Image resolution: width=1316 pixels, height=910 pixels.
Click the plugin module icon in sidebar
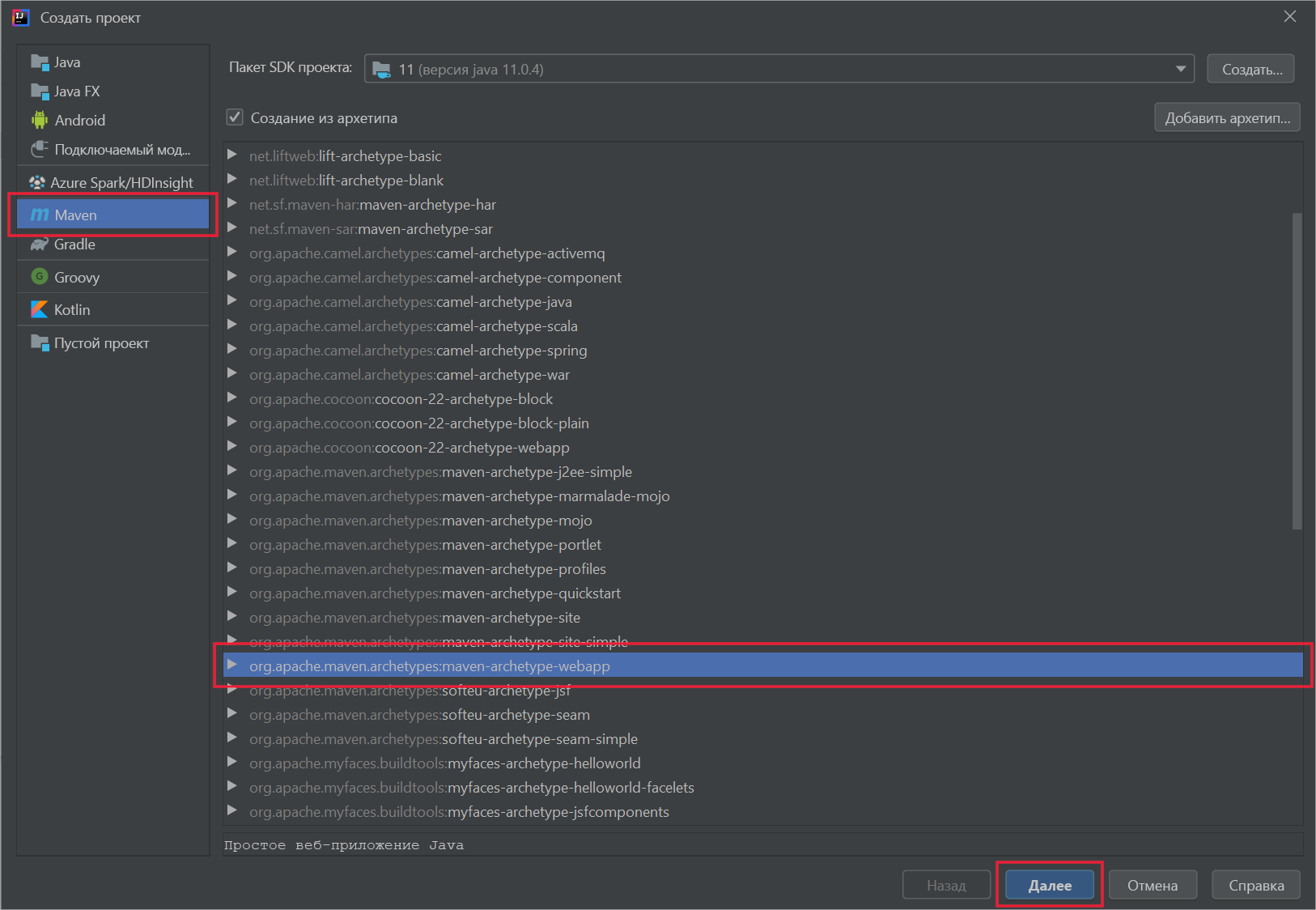click(x=40, y=149)
